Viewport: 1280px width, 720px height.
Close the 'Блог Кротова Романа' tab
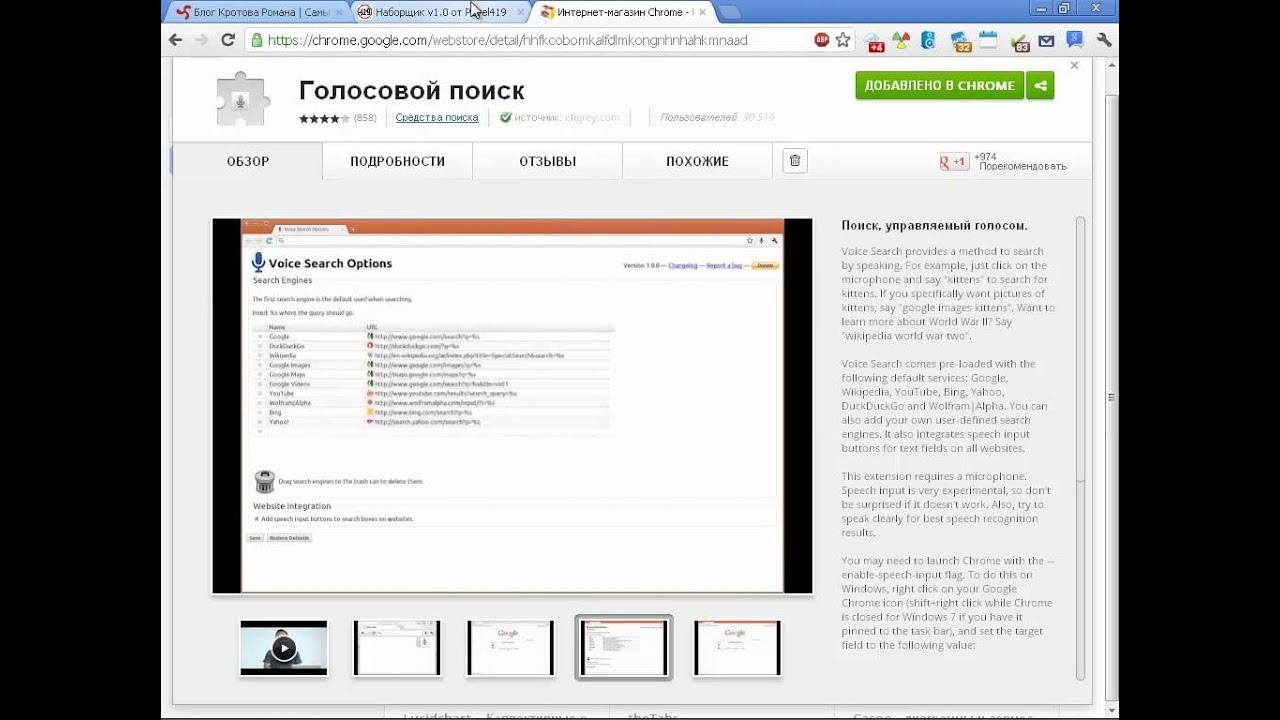tap(338, 12)
